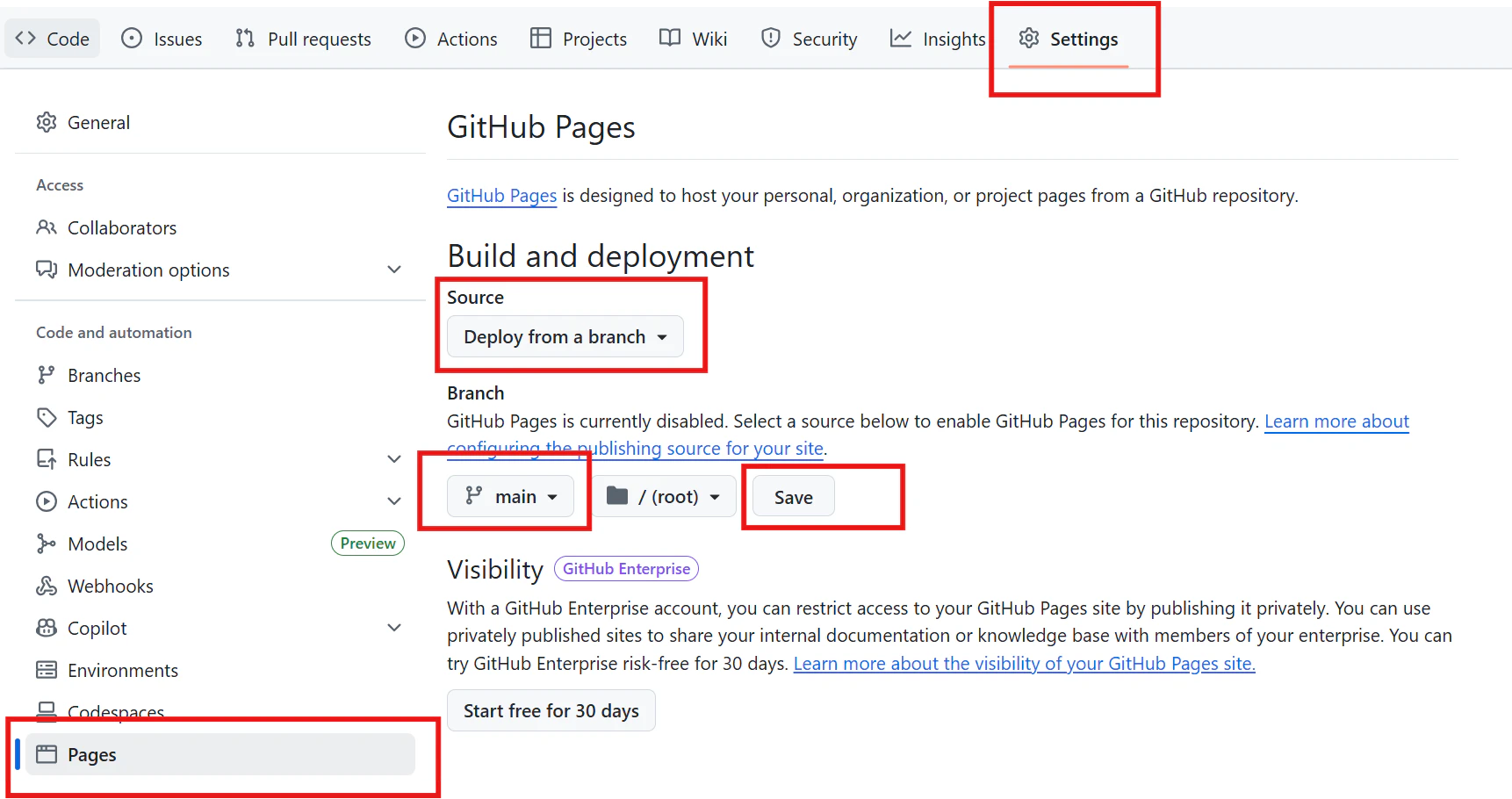Open the Issues tab
Viewport: 1512px width, 799px height.
pos(162,39)
